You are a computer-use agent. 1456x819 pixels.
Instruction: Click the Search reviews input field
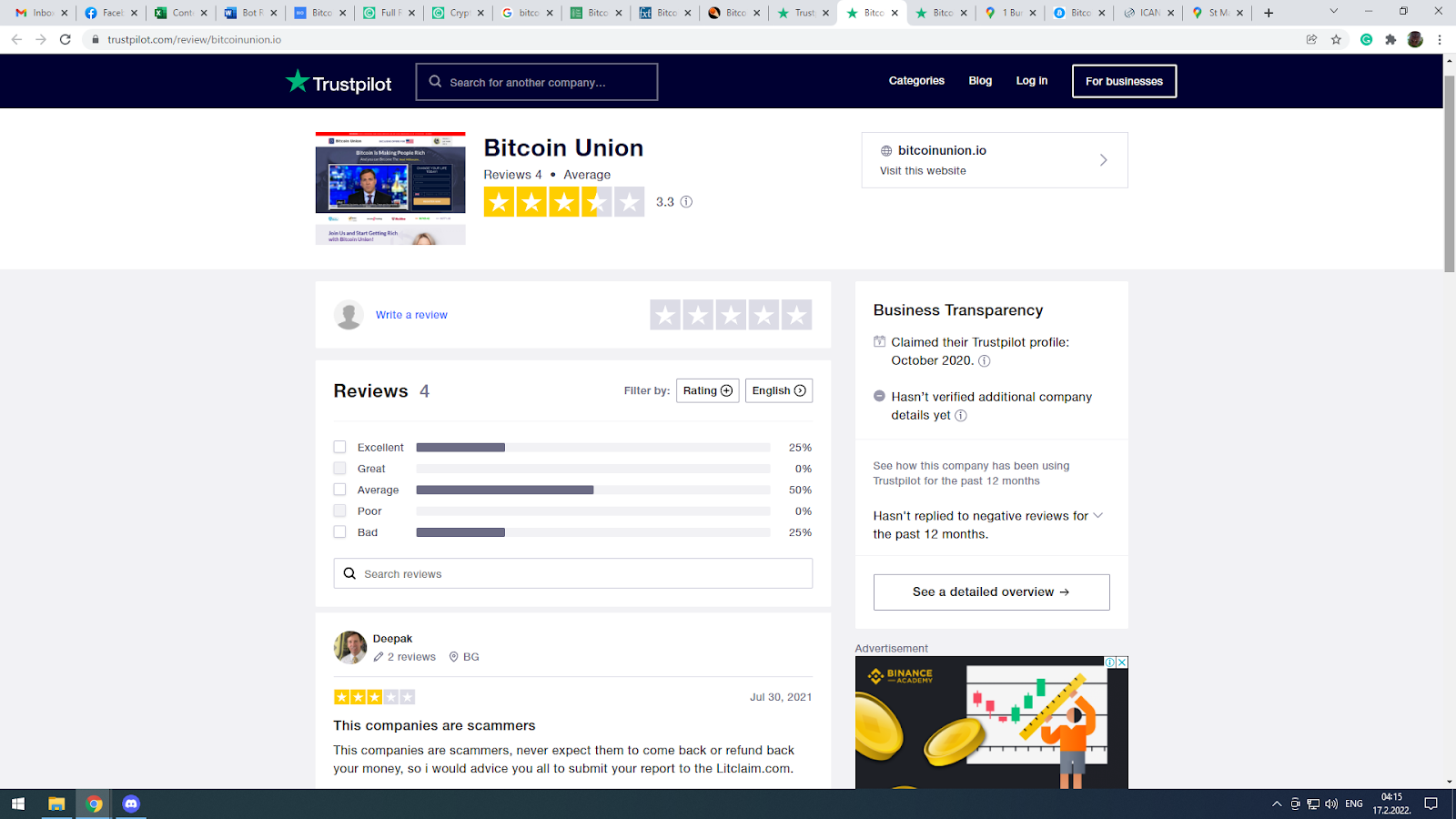click(x=573, y=573)
